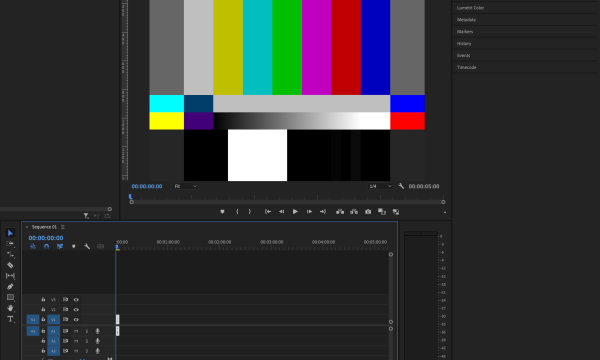This screenshot has height=360, width=600.
Task: Play the sequence in Program Monitor
Action: 295,212
